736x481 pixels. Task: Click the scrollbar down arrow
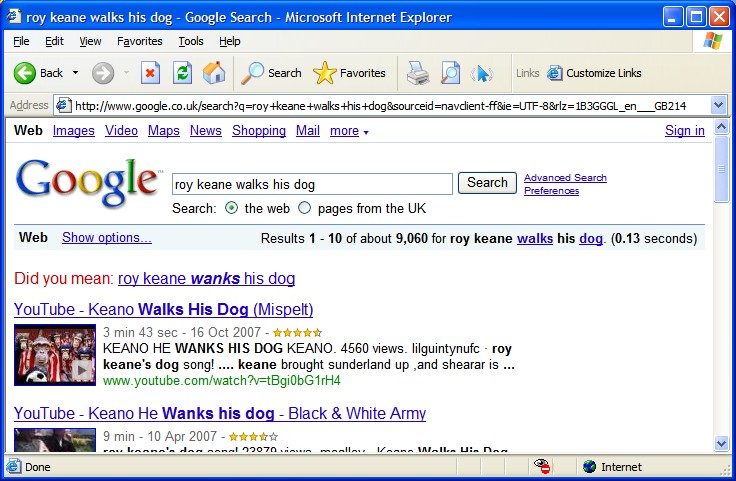point(721,443)
